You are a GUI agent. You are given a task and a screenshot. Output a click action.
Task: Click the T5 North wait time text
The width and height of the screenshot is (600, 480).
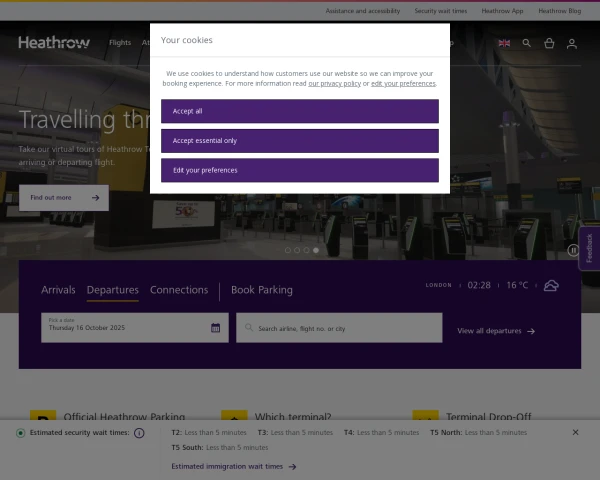tap(478, 433)
